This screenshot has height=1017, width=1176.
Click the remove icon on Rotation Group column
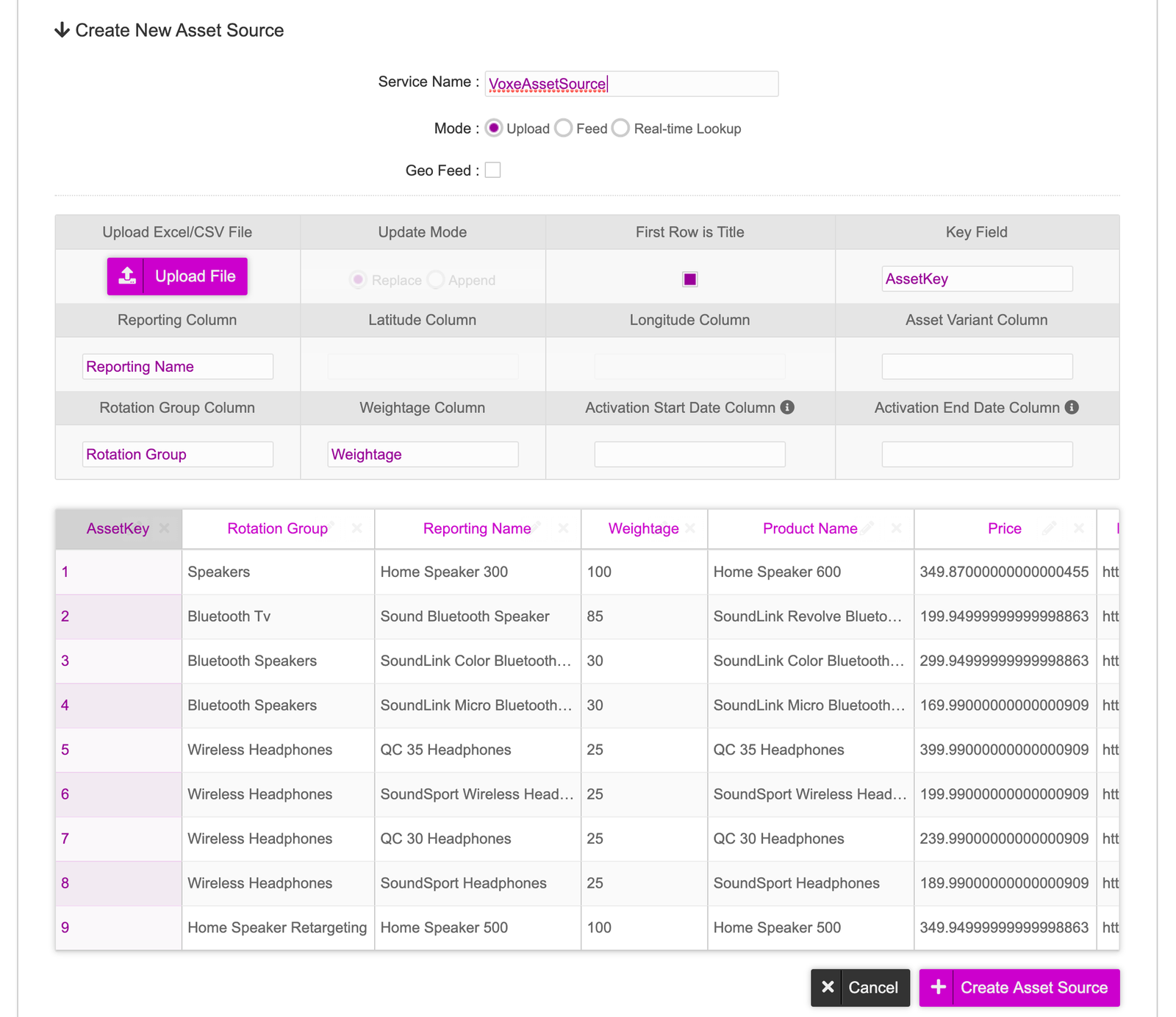pyautogui.click(x=356, y=528)
